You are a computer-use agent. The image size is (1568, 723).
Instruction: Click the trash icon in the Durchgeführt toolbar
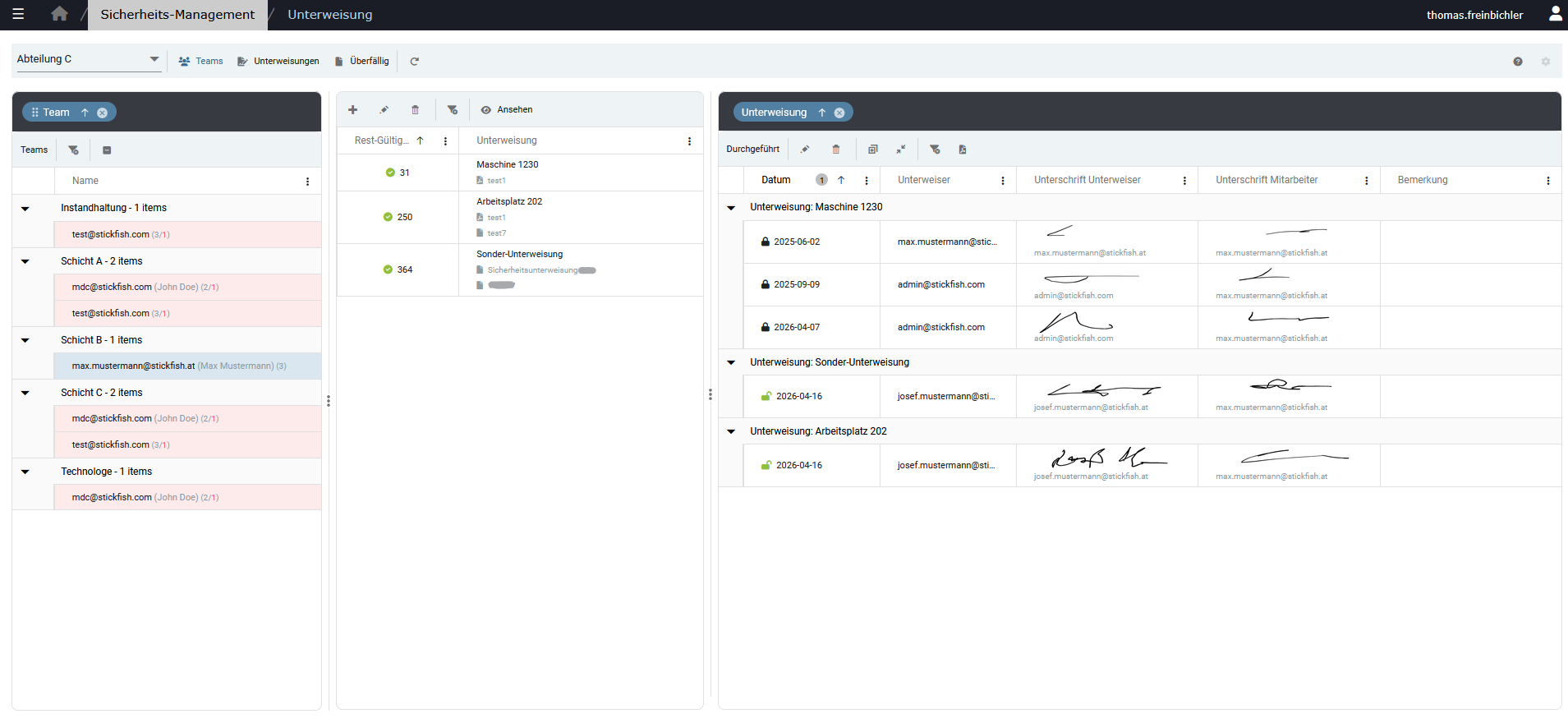[x=836, y=150]
